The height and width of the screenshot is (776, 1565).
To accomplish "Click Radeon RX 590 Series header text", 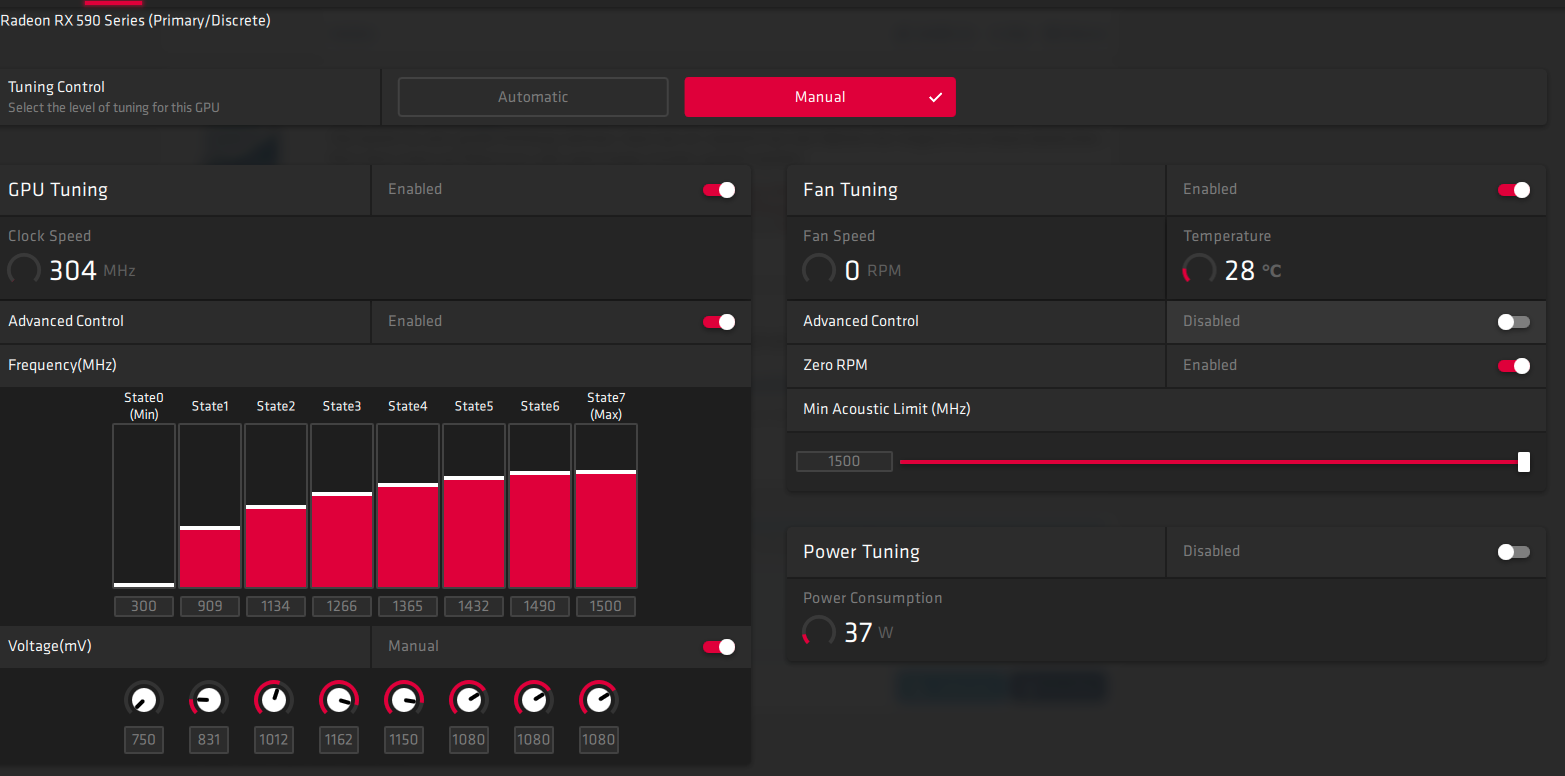I will [x=135, y=20].
